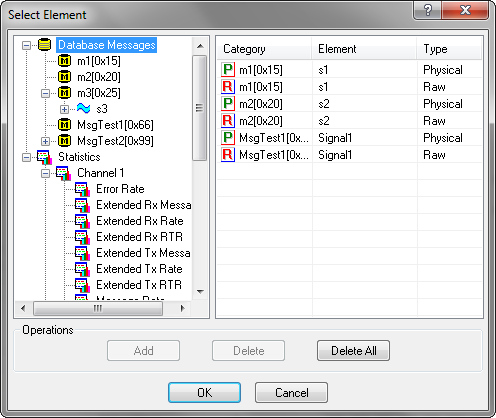Select the Extended Tx RTR tree label

(x=139, y=285)
